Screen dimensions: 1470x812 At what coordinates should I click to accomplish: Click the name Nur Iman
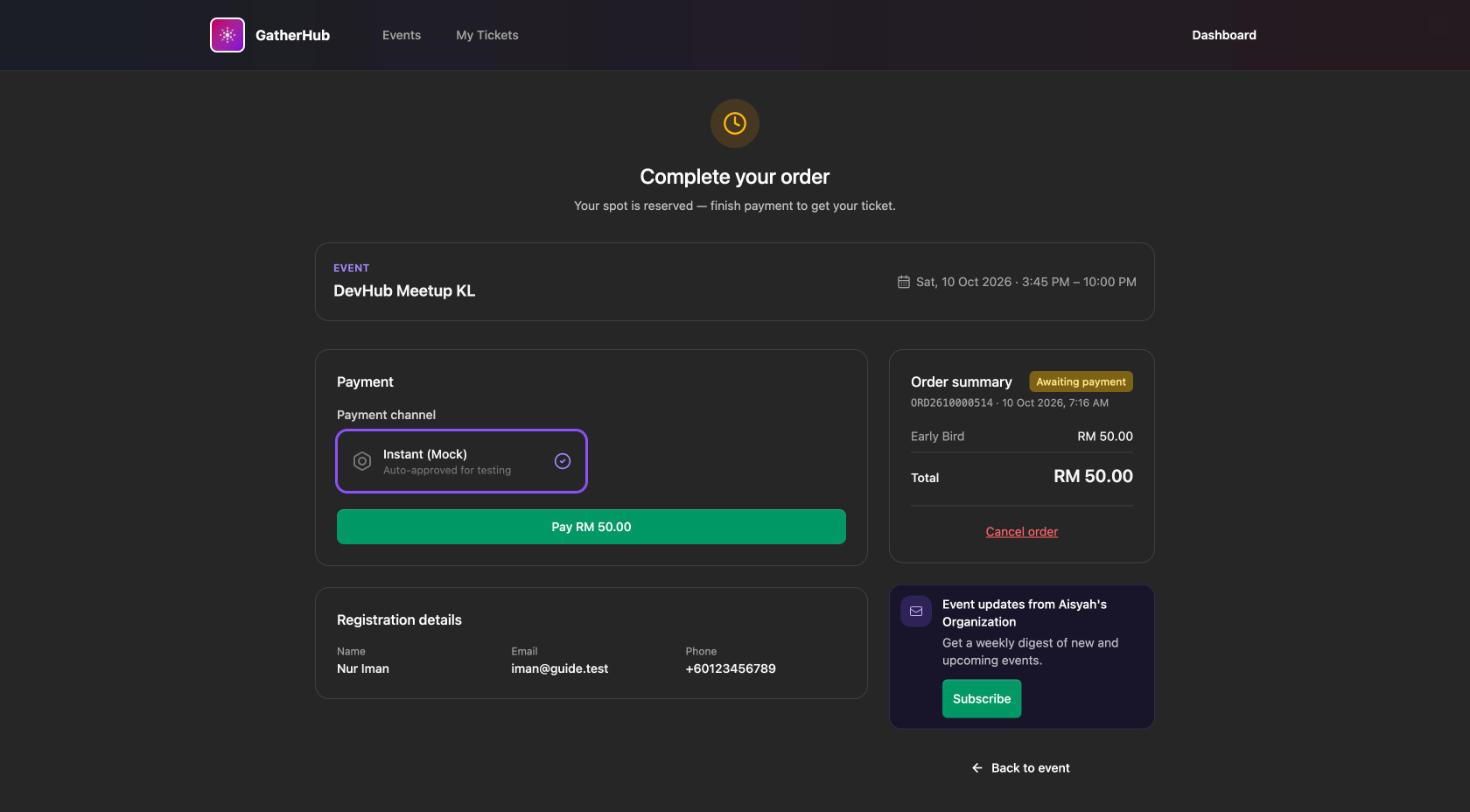click(363, 669)
